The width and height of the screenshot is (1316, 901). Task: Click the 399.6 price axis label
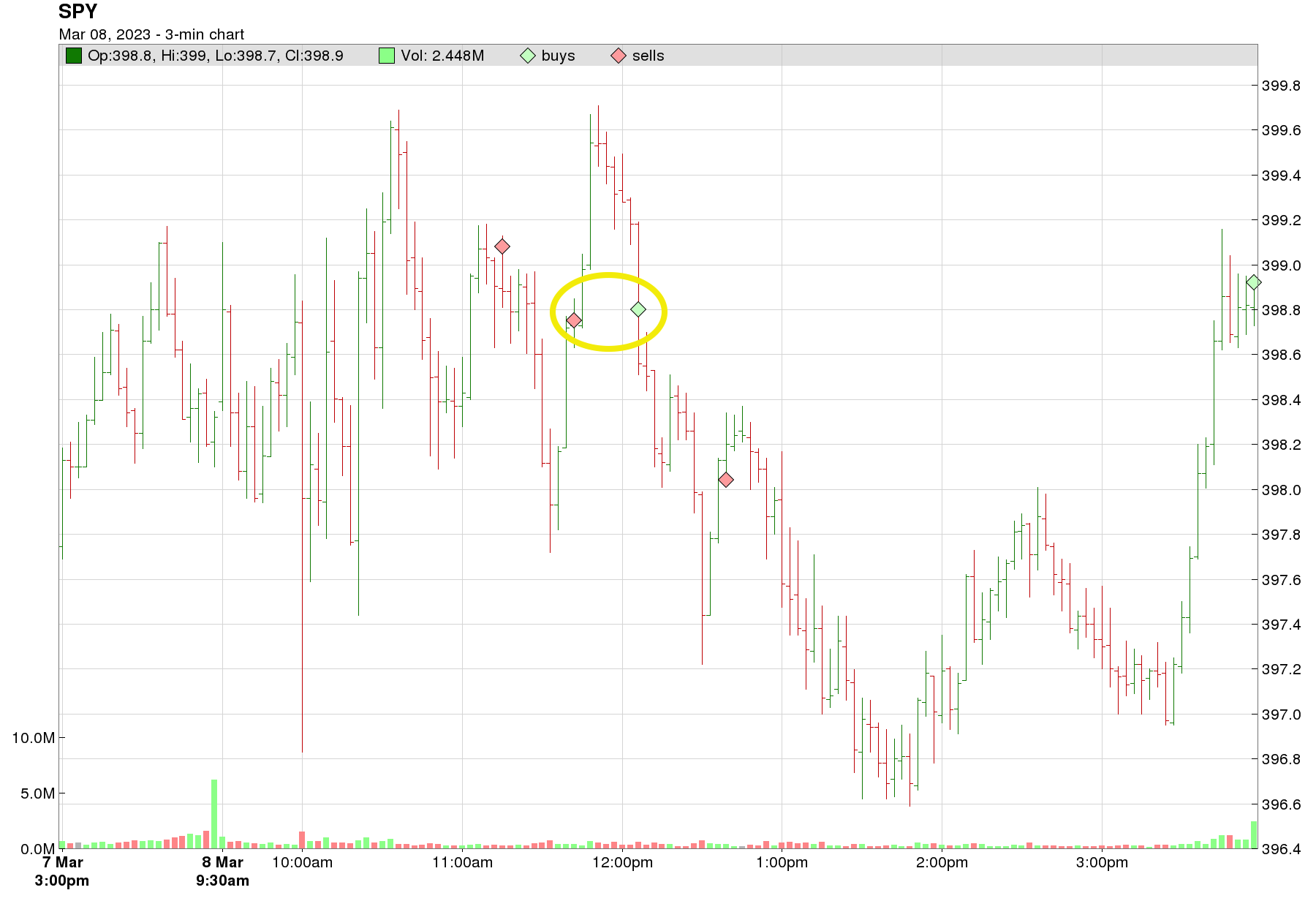[x=1282, y=130]
